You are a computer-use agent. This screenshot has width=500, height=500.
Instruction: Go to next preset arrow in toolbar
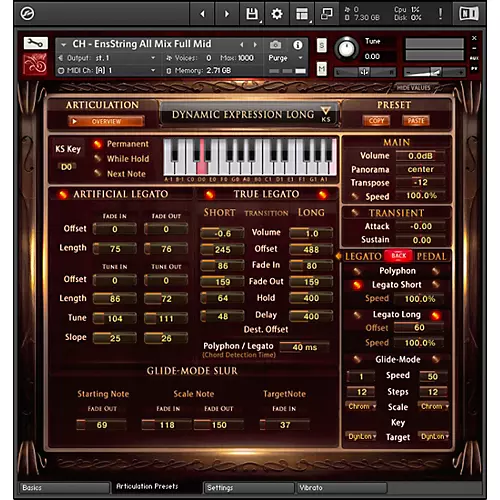(227, 14)
